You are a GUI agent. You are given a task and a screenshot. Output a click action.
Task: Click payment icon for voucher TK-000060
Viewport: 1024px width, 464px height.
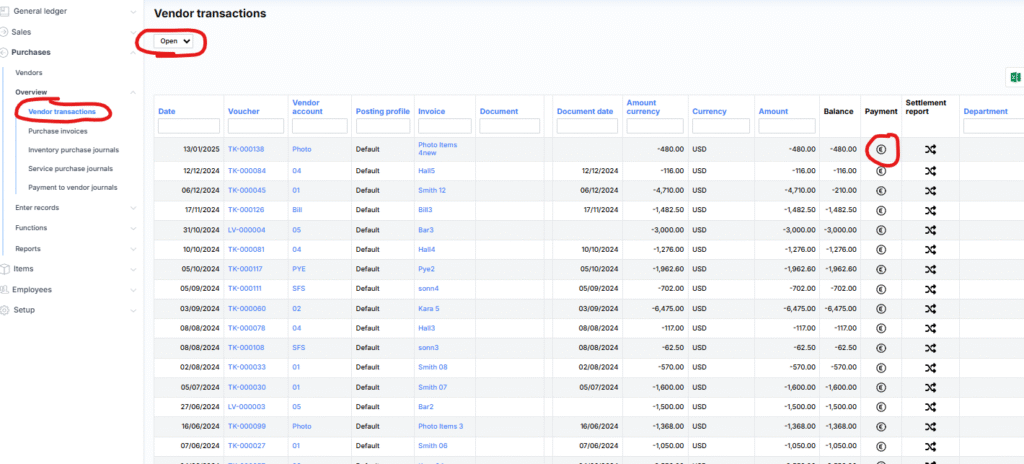tap(880, 308)
